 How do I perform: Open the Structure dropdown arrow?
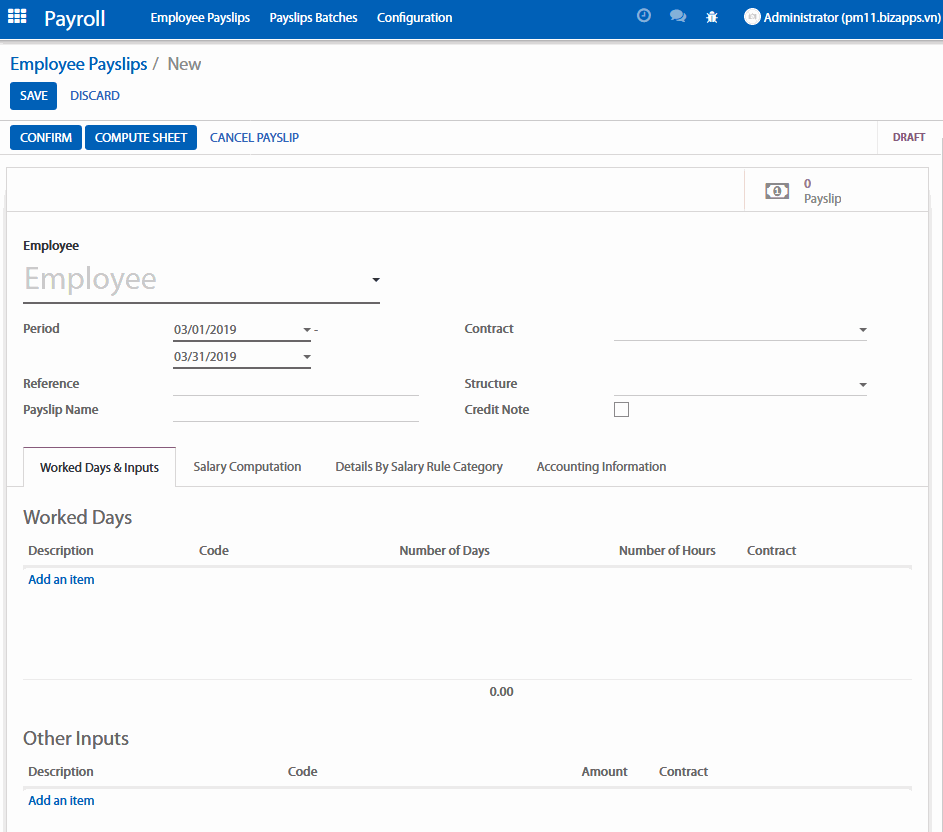(862, 385)
